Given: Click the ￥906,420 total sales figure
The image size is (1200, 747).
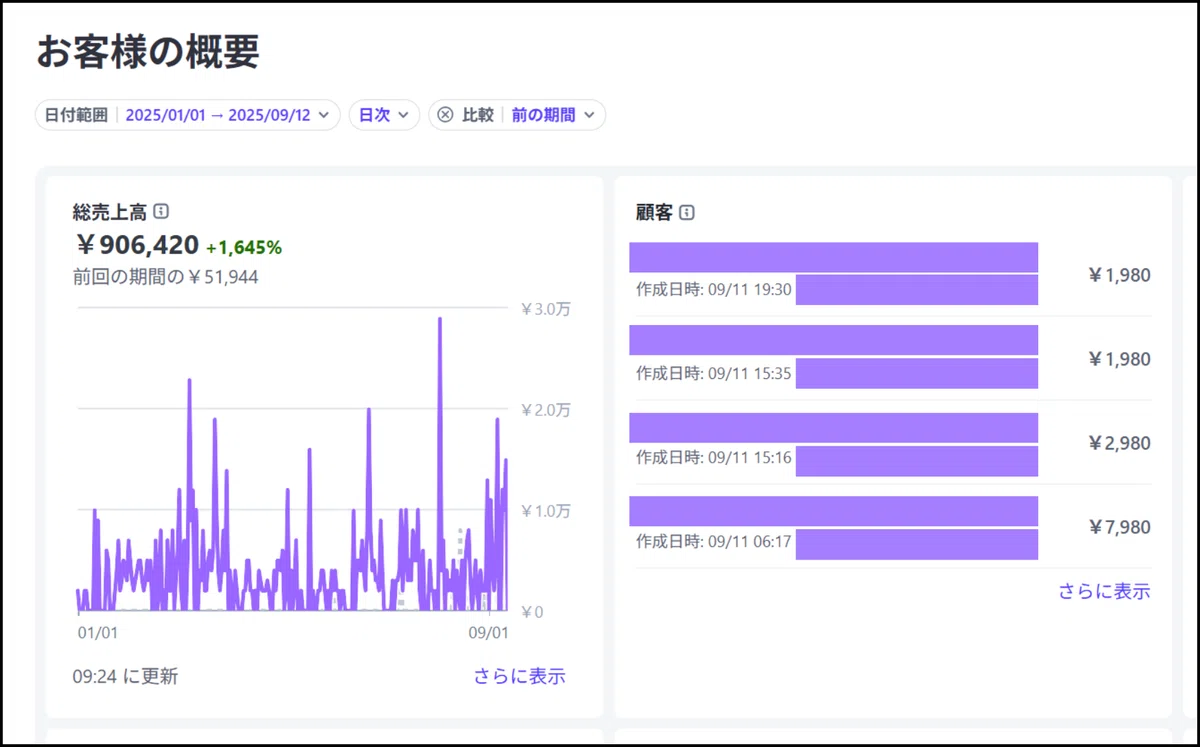Looking at the screenshot, I should pos(137,245).
